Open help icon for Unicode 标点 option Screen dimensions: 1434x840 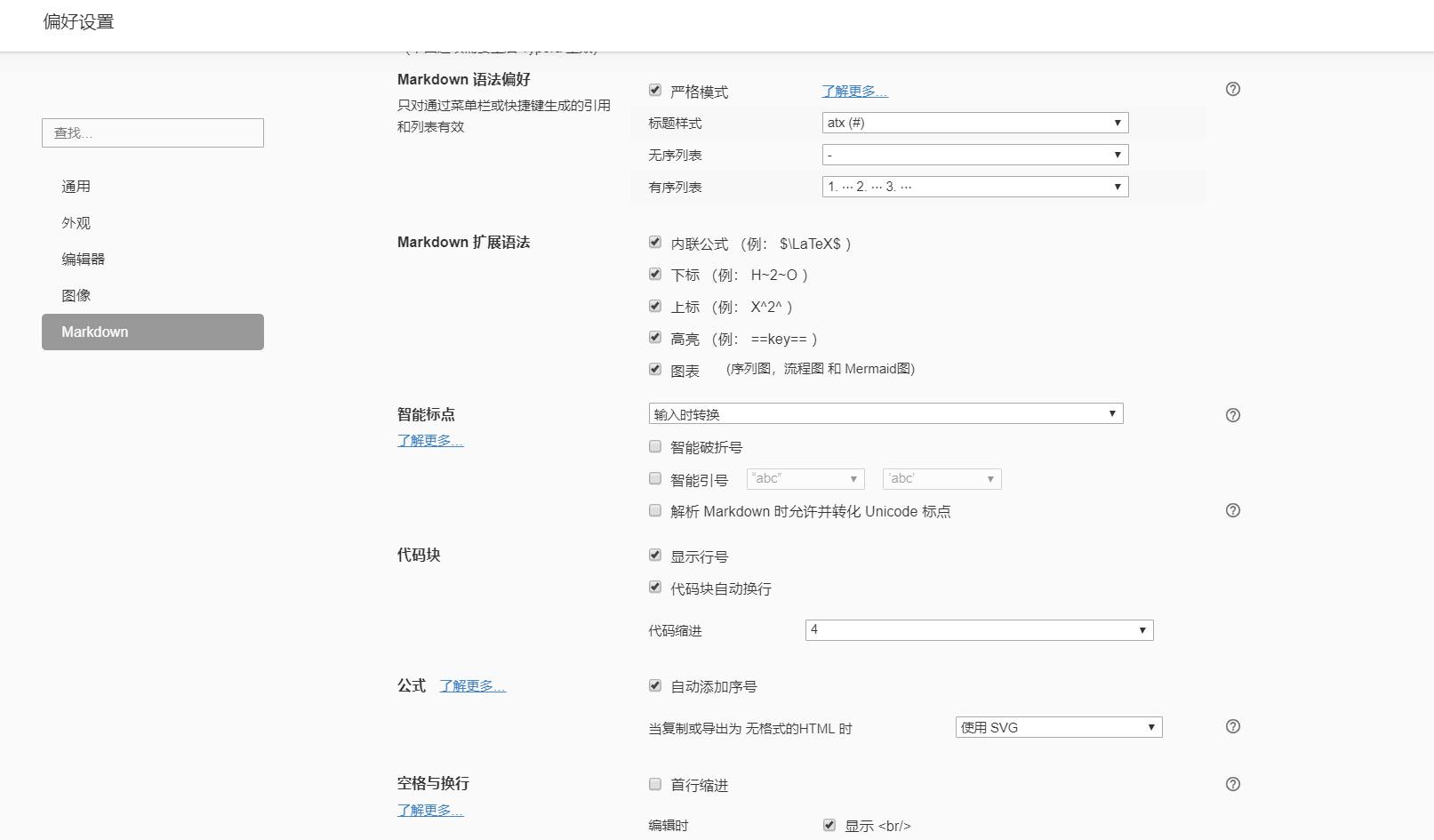[1232, 510]
